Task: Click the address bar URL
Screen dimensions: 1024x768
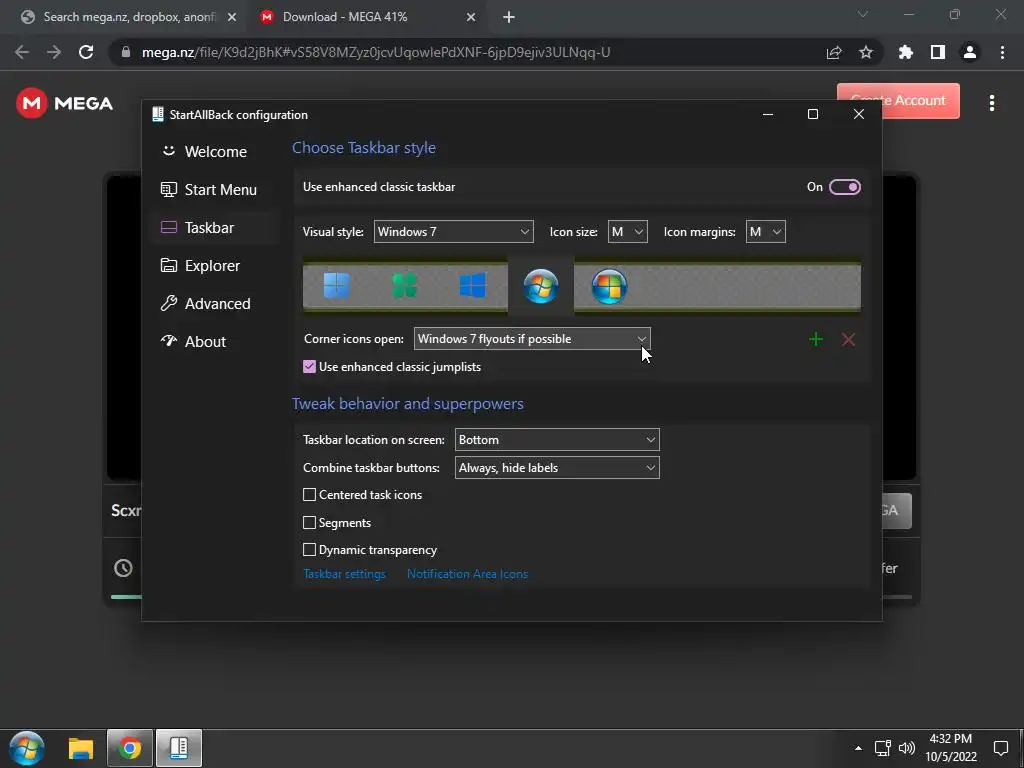Action: (376, 52)
